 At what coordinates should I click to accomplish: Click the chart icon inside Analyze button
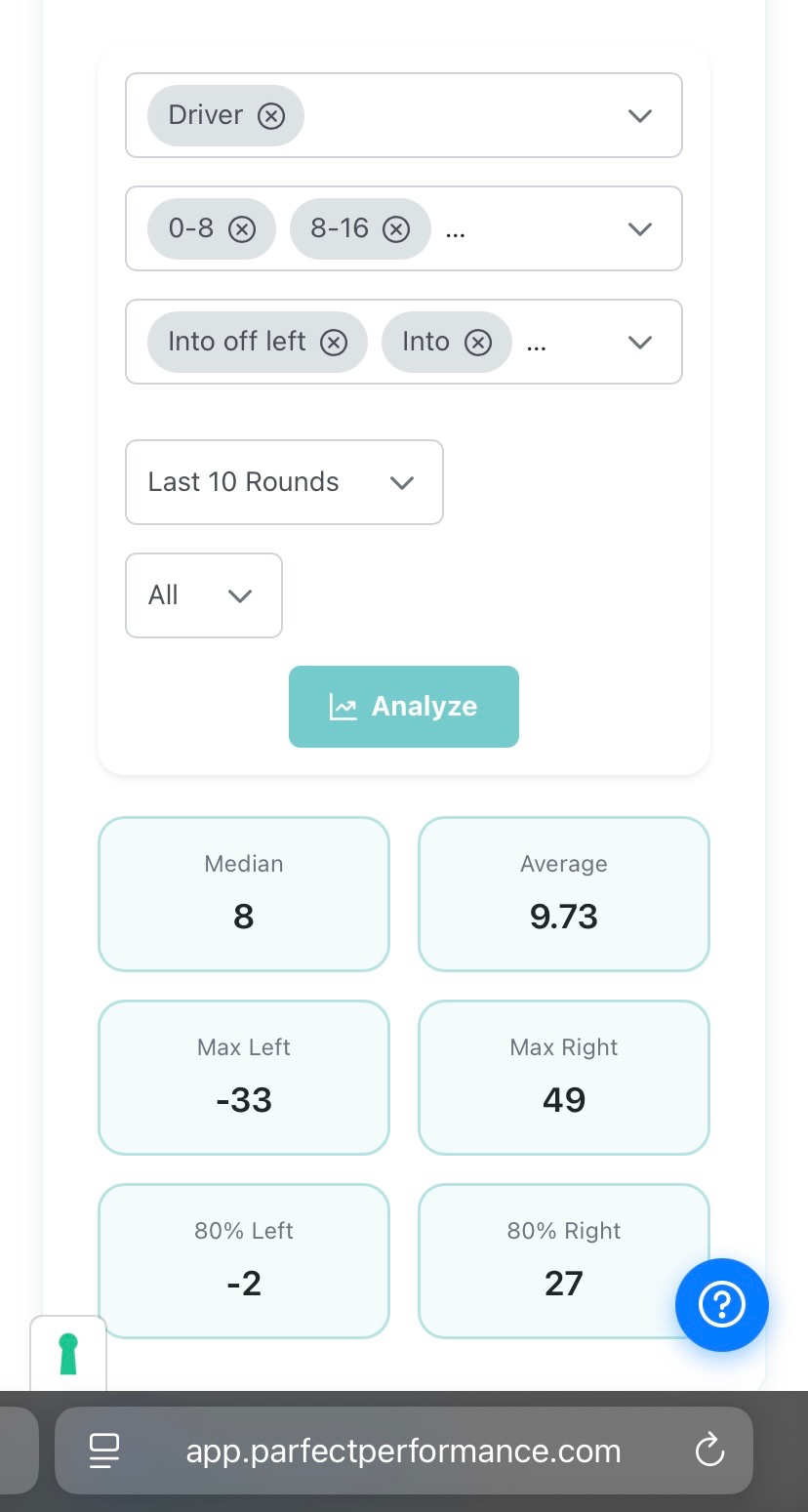coord(343,706)
